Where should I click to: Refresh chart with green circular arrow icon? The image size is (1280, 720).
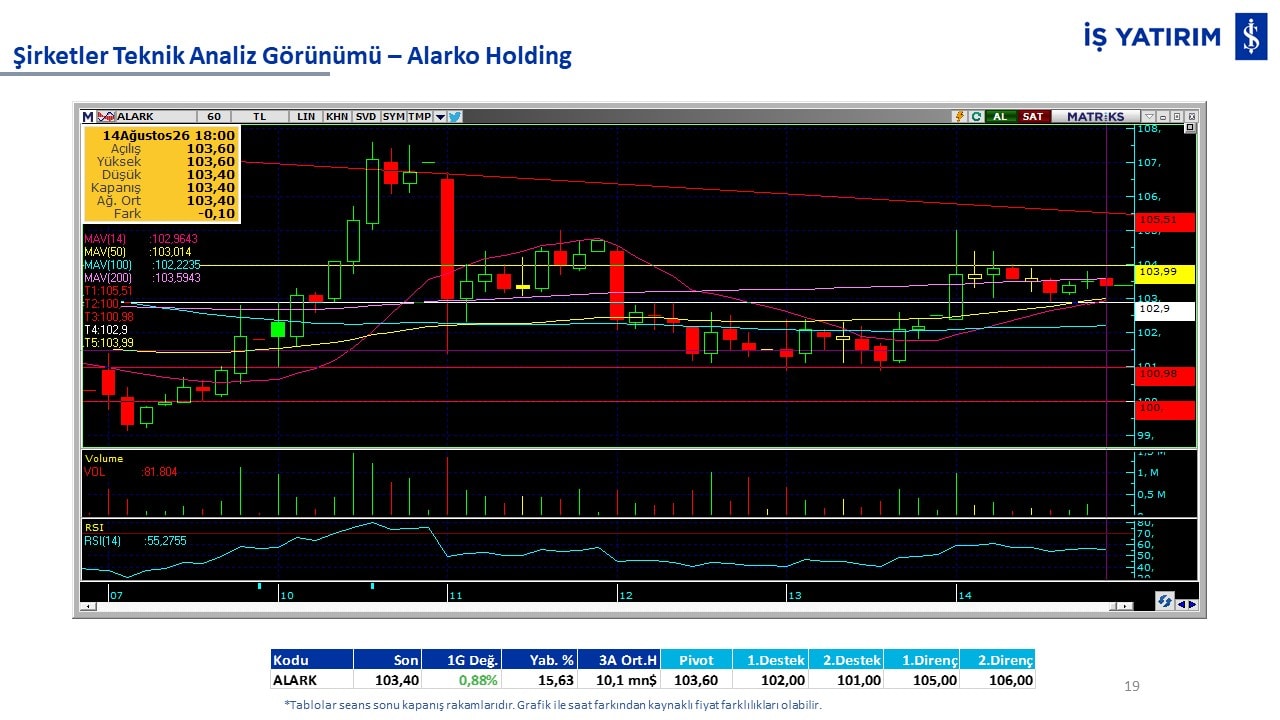975,117
